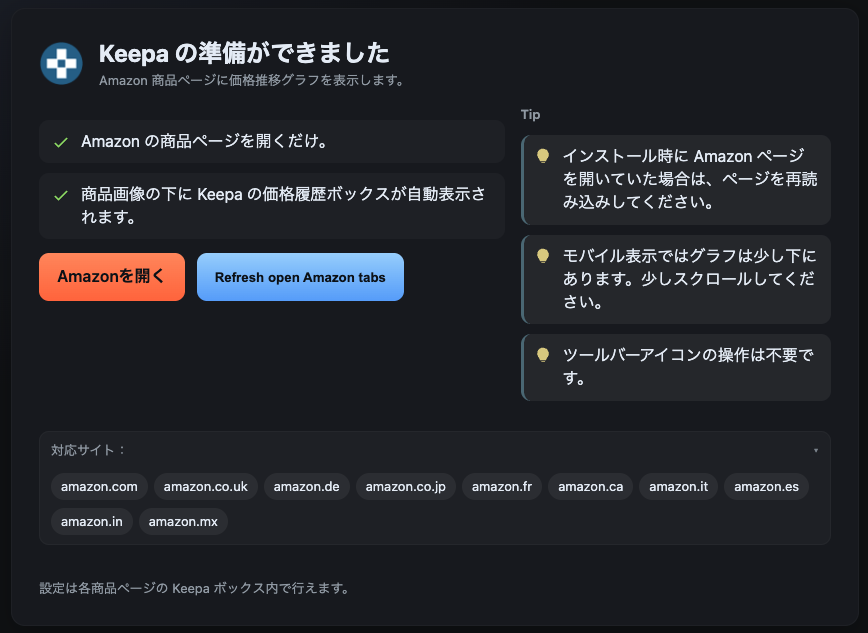Choose the amazon.fr site chip
The height and width of the screenshot is (633, 868).
[502, 487]
